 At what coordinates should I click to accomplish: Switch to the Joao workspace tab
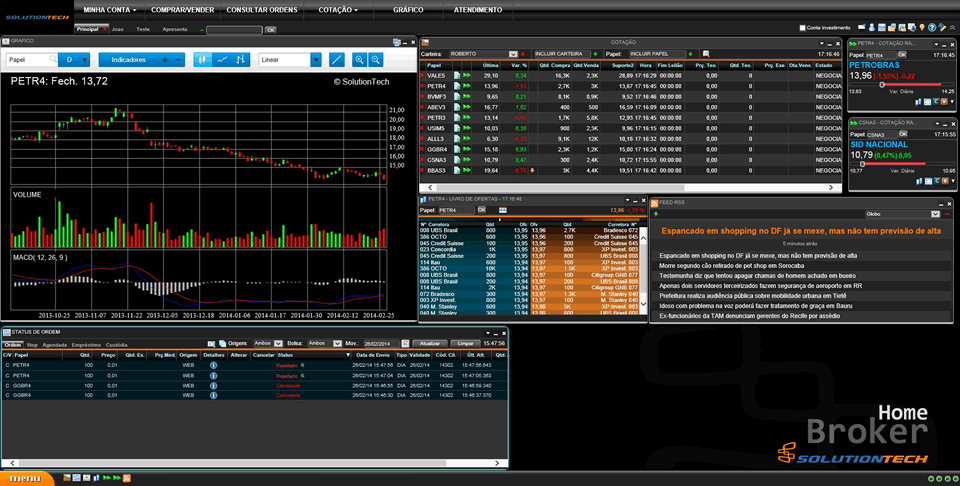pos(118,29)
